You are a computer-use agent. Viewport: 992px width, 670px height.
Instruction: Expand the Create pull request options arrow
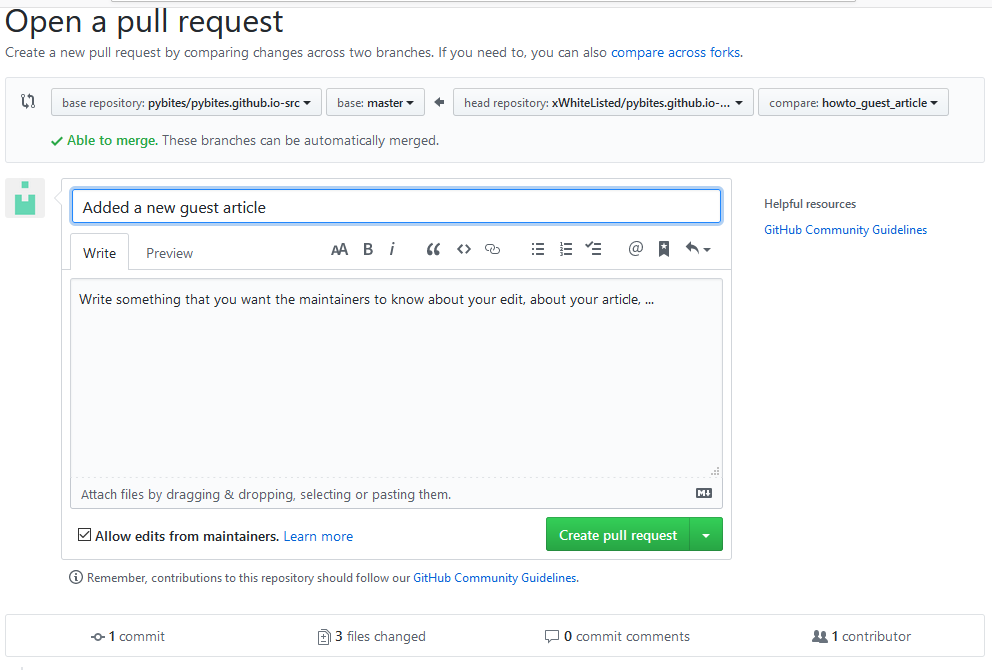click(x=706, y=534)
